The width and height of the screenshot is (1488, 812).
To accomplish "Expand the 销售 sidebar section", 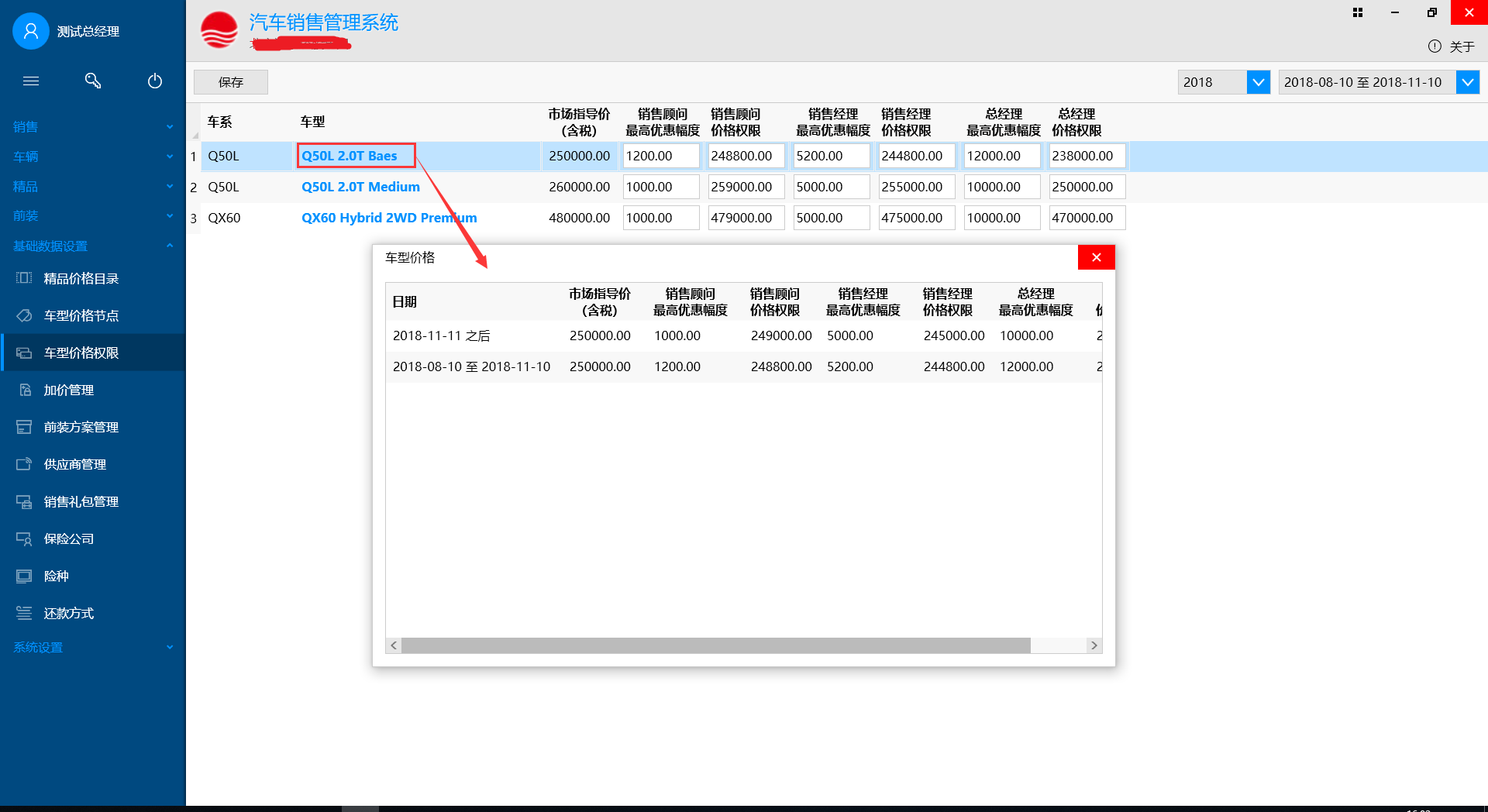I will pyautogui.click(x=93, y=126).
